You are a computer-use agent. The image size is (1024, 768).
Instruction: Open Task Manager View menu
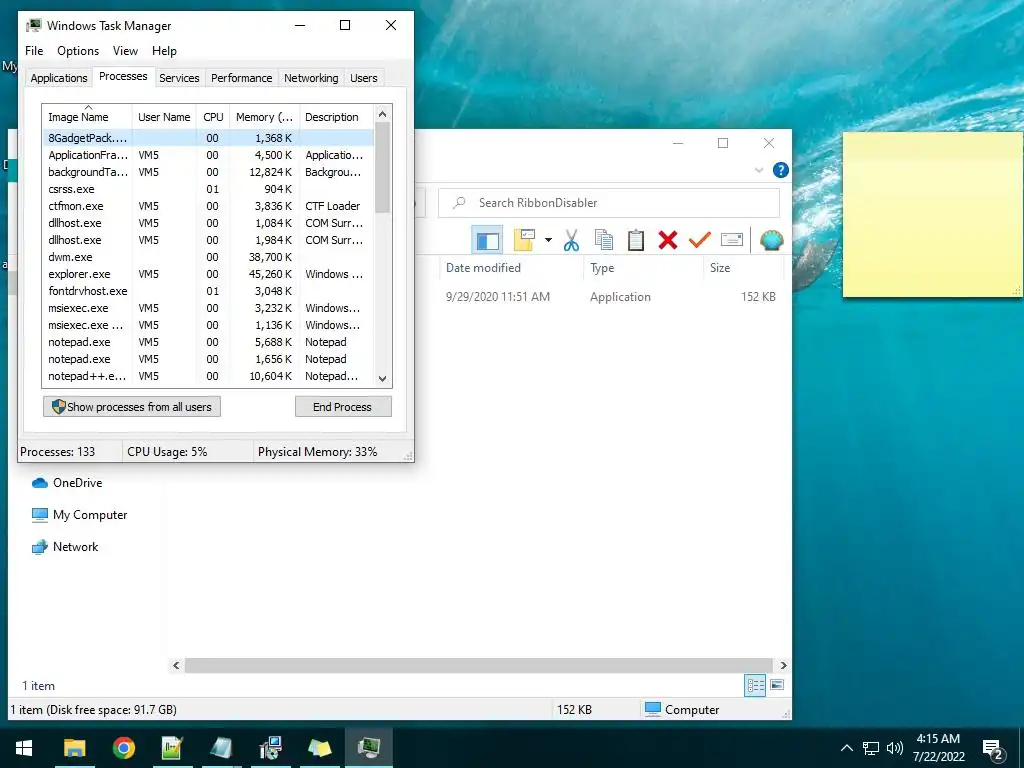click(x=125, y=51)
